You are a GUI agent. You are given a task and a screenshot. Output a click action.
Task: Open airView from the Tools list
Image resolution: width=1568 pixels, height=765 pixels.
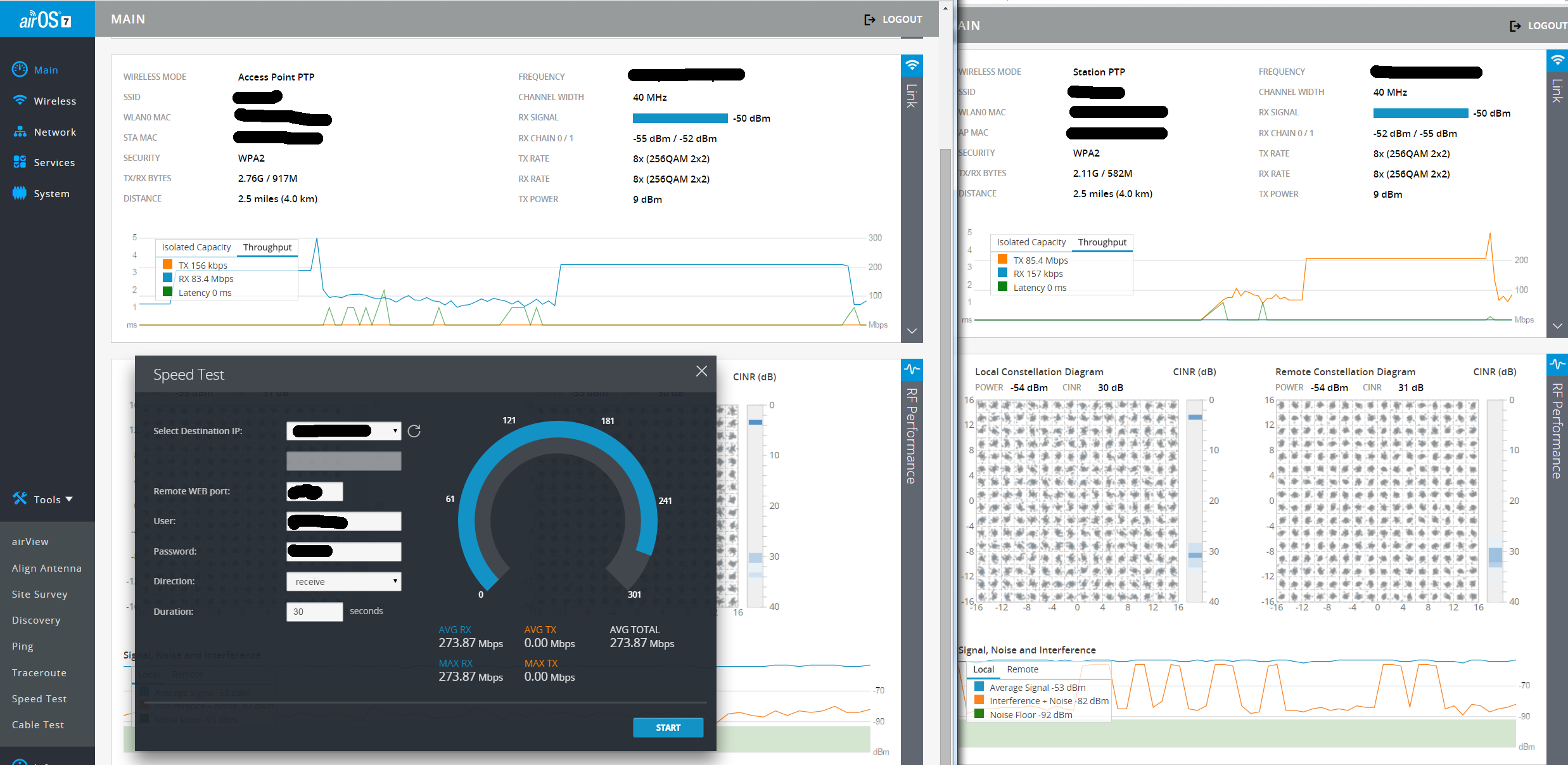coord(30,541)
